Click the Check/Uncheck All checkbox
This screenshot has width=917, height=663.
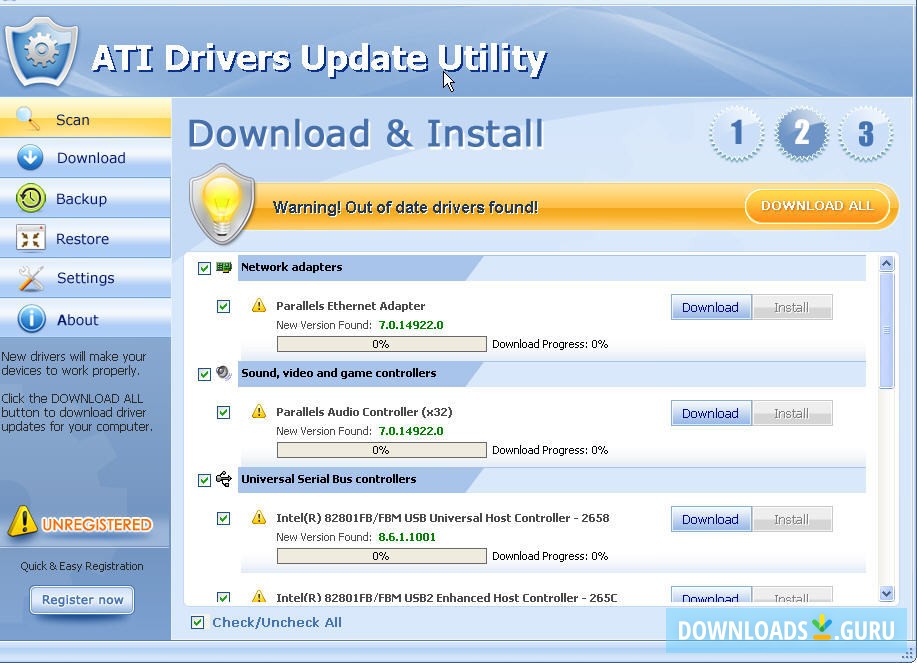point(196,622)
